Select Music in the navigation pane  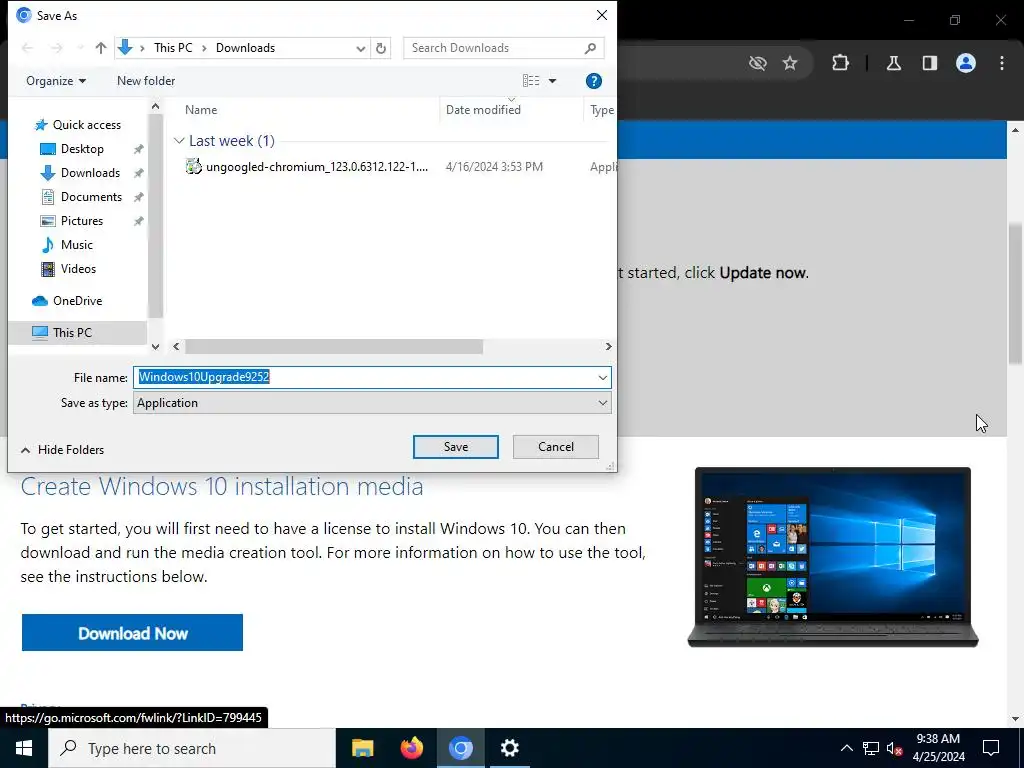tap(76, 245)
